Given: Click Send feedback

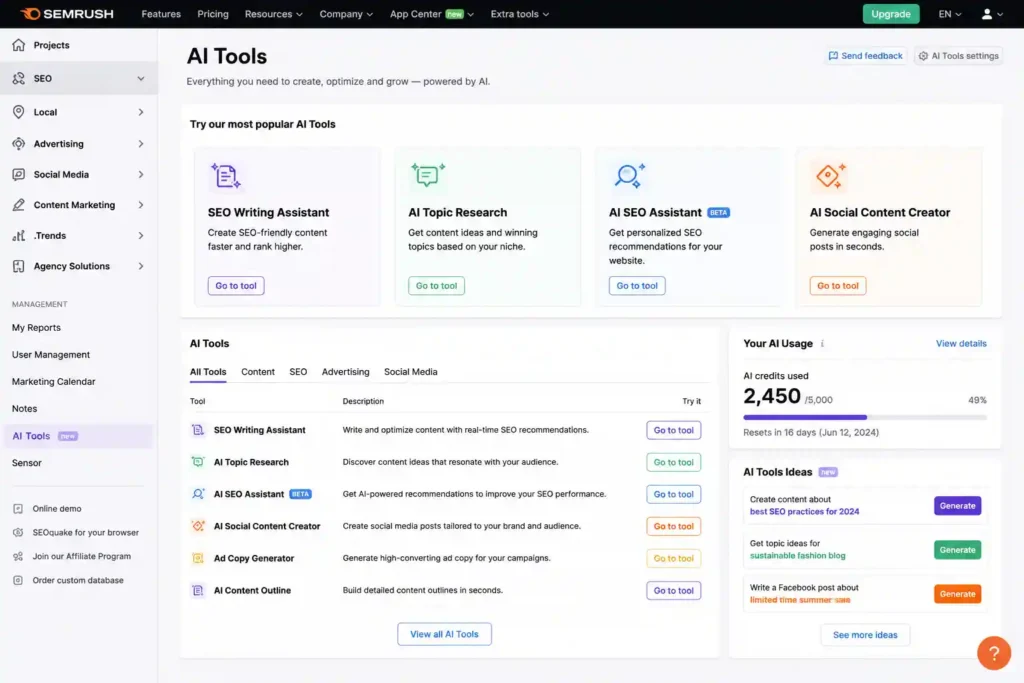Looking at the screenshot, I should point(865,56).
